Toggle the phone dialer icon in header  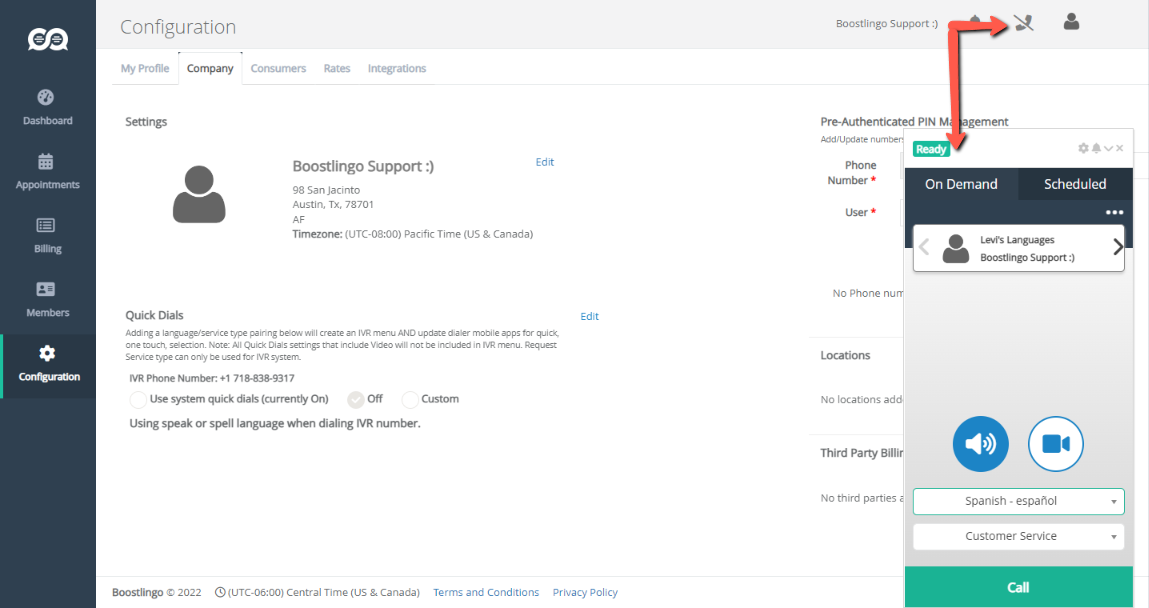click(1024, 23)
